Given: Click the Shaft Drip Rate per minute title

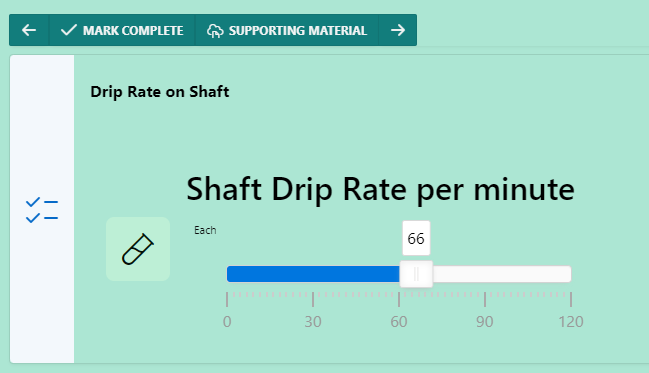Looking at the screenshot, I should (x=380, y=190).
